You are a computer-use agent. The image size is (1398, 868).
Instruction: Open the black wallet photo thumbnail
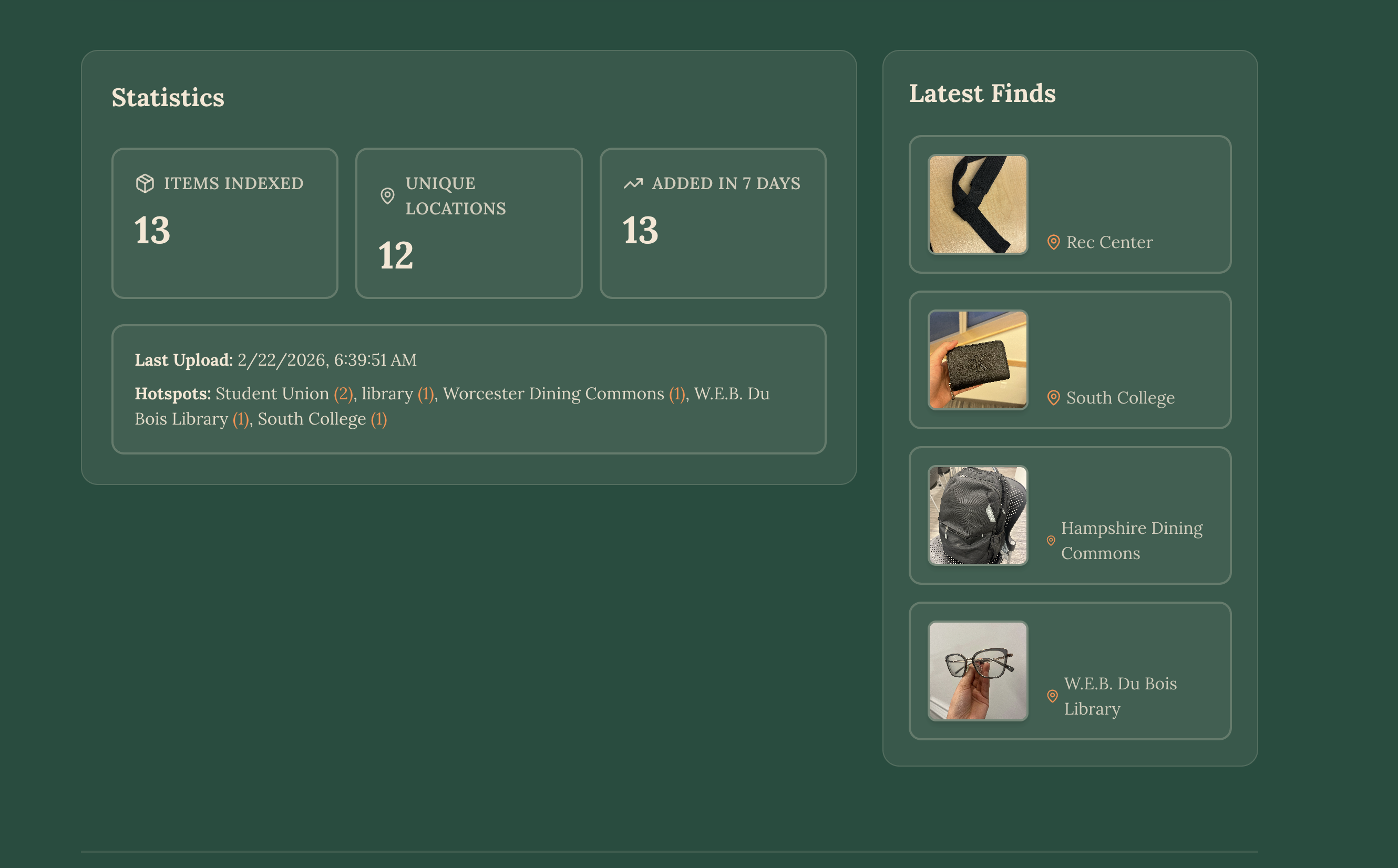coord(978,359)
